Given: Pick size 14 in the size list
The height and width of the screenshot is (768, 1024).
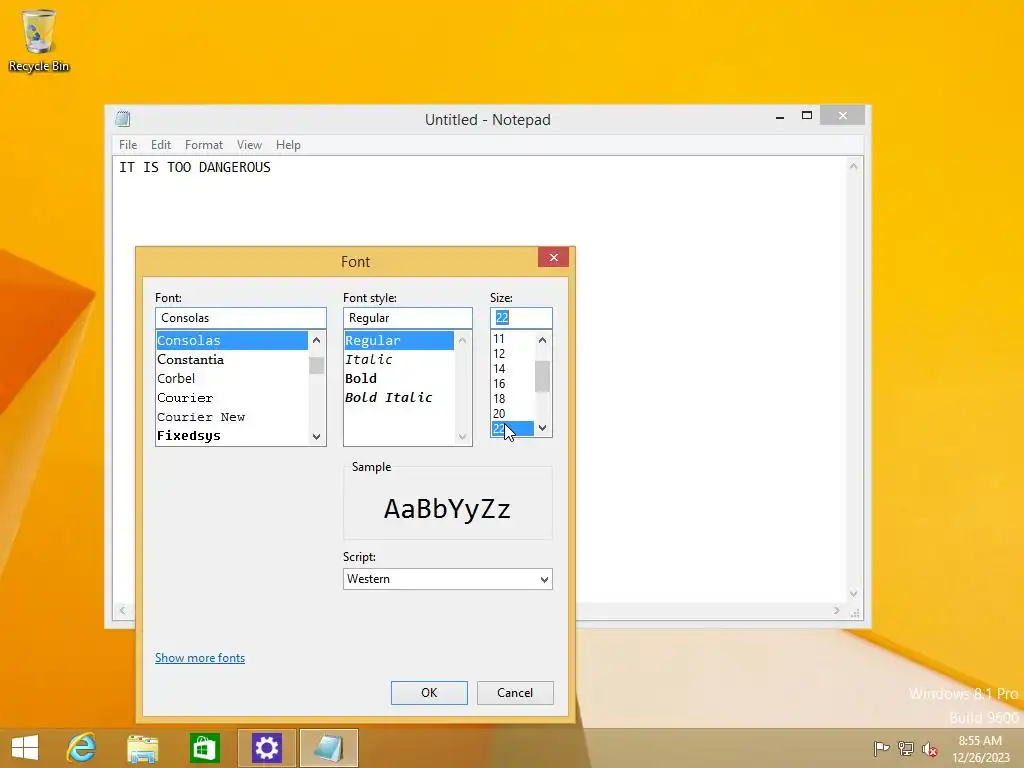Looking at the screenshot, I should pos(513,369).
